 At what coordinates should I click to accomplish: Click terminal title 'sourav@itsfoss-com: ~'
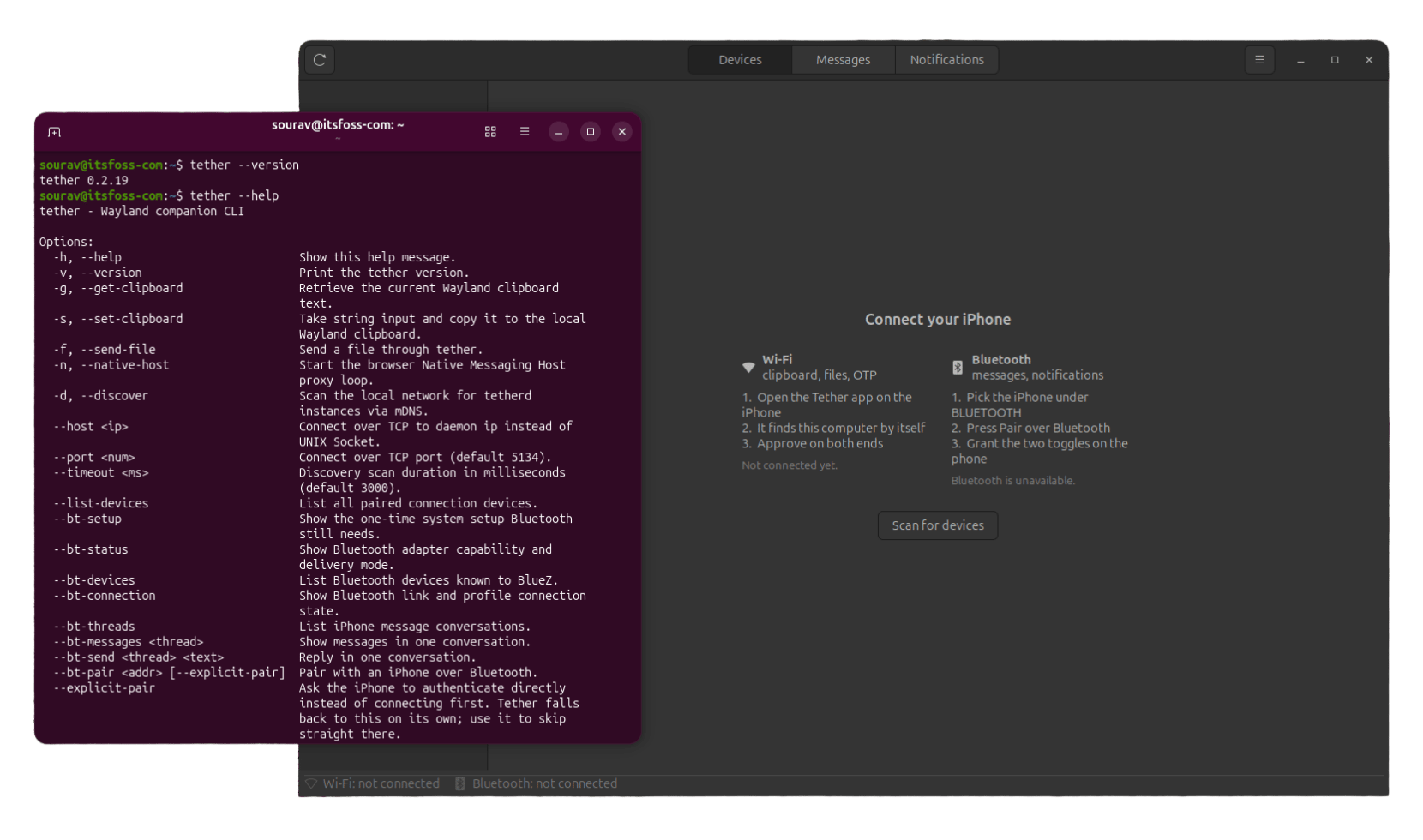(338, 125)
